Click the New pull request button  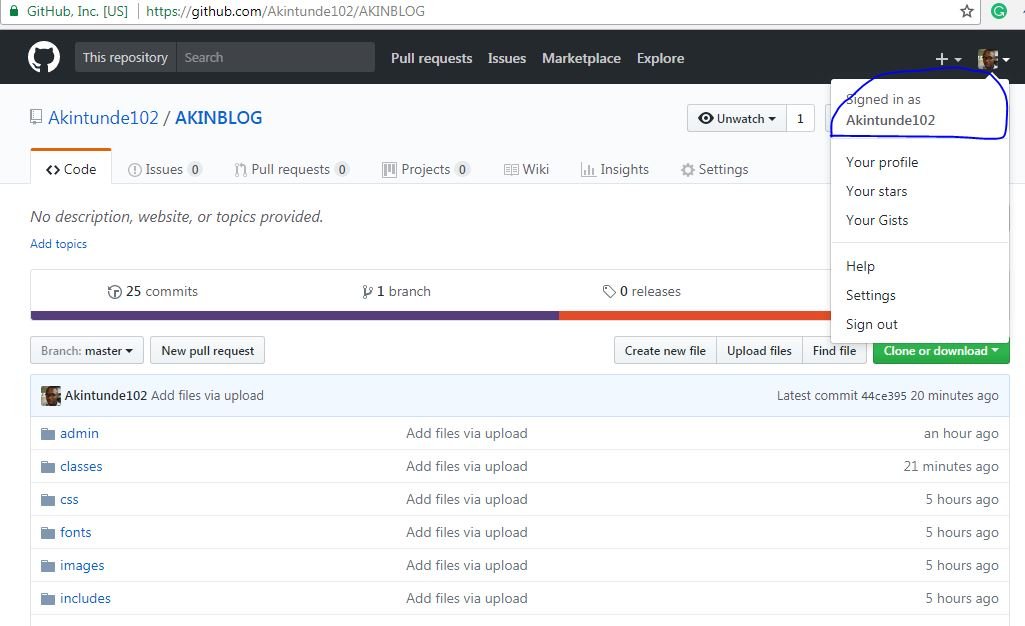207,350
